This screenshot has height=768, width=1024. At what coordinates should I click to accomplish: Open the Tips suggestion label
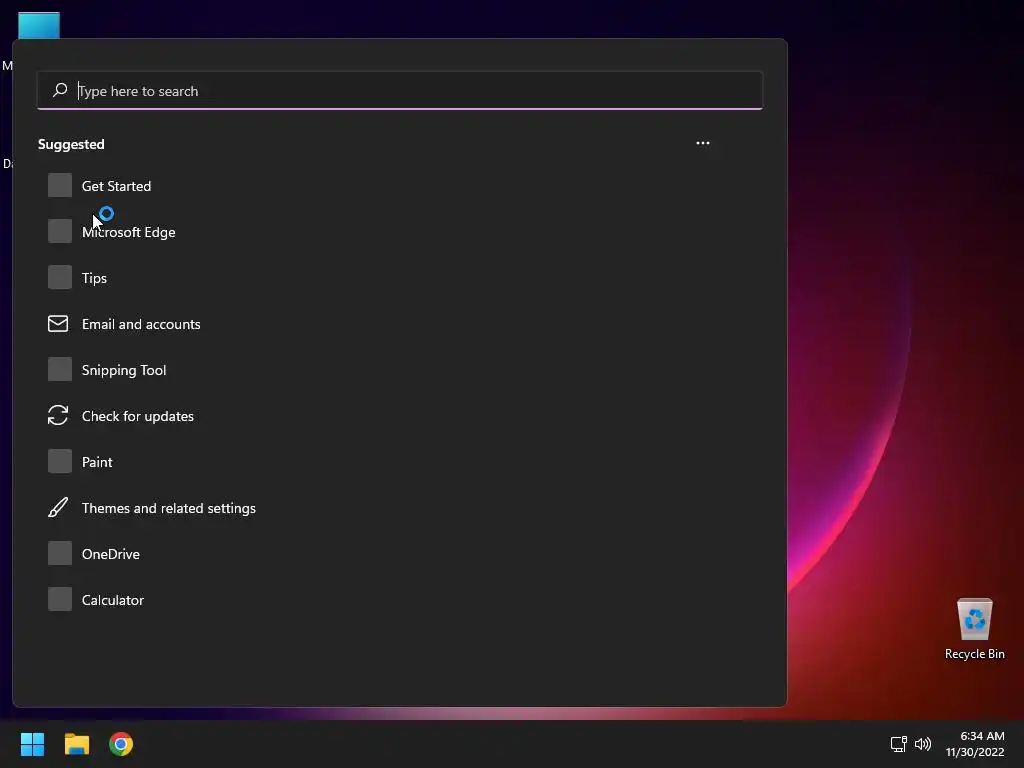(x=94, y=278)
